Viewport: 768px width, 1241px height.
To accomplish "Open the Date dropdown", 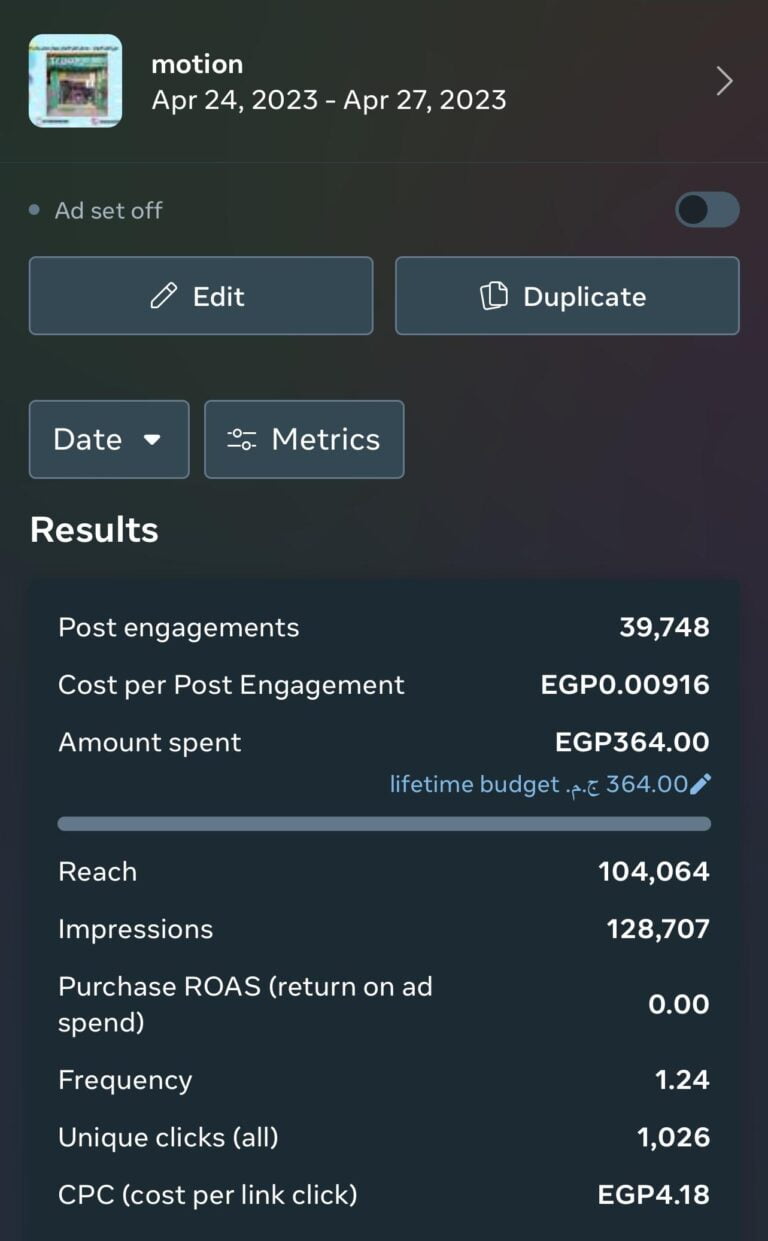I will (x=108, y=440).
